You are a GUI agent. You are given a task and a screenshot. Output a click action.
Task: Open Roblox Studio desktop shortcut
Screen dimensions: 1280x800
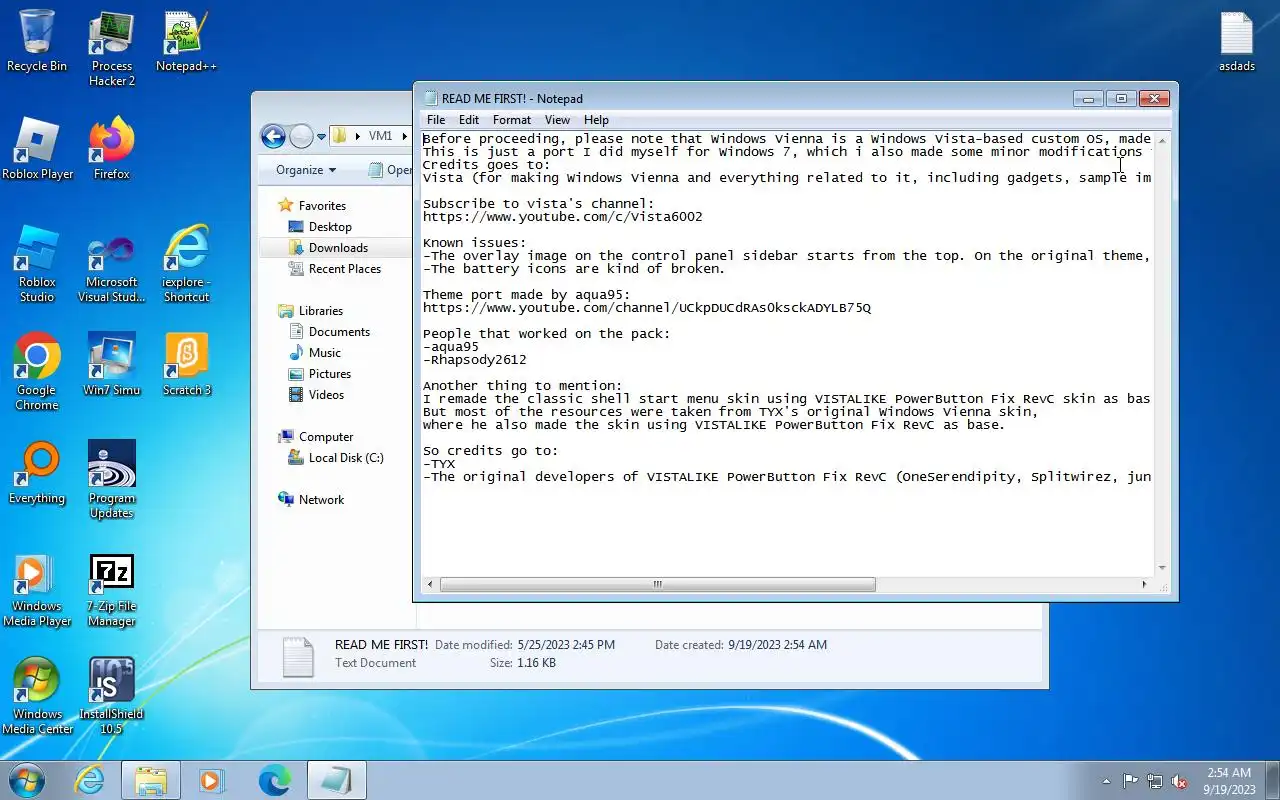pos(37,265)
